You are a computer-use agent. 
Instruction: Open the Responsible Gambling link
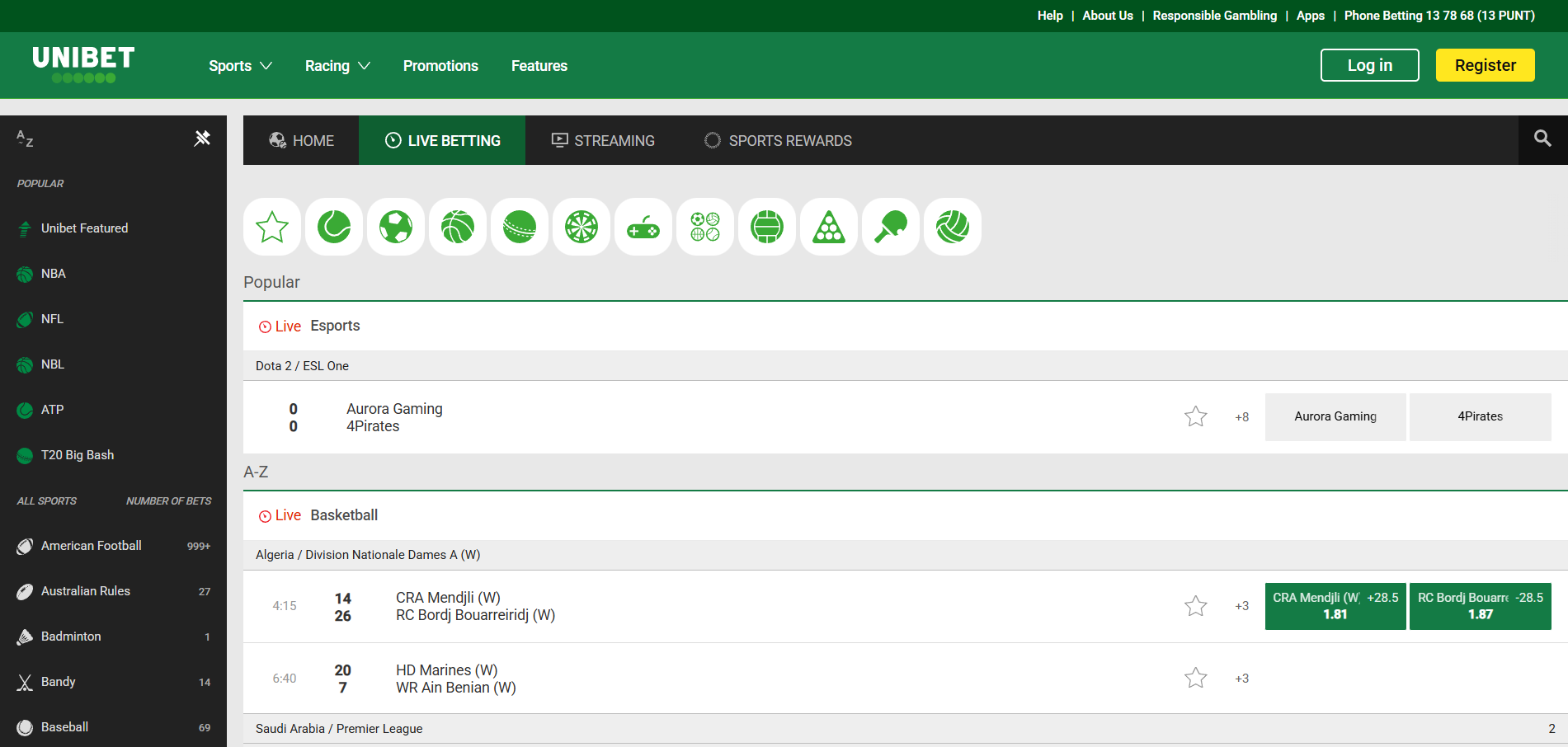click(1214, 16)
